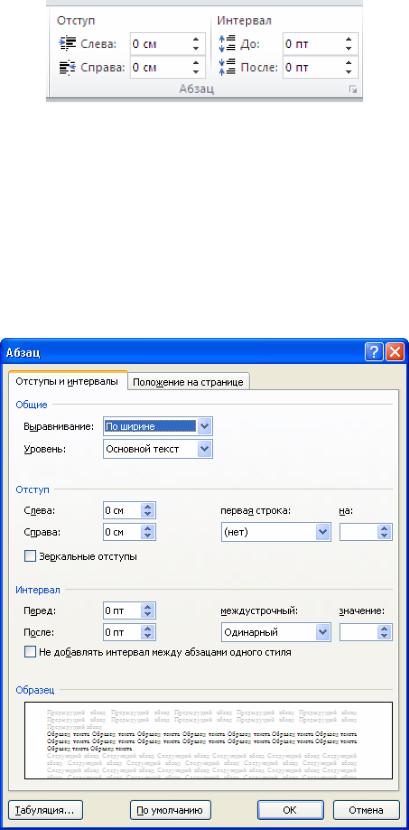Increase the ribbon До spacing with the up arrow

(349, 39)
